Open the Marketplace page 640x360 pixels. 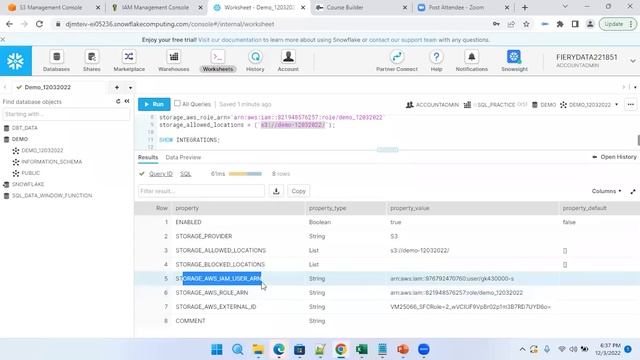click(x=129, y=61)
